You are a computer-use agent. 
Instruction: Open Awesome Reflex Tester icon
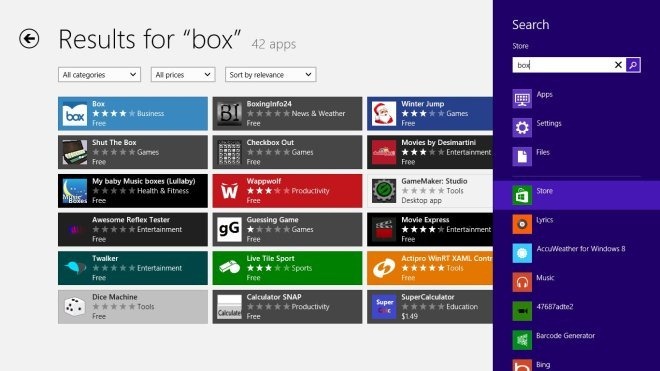75,230
